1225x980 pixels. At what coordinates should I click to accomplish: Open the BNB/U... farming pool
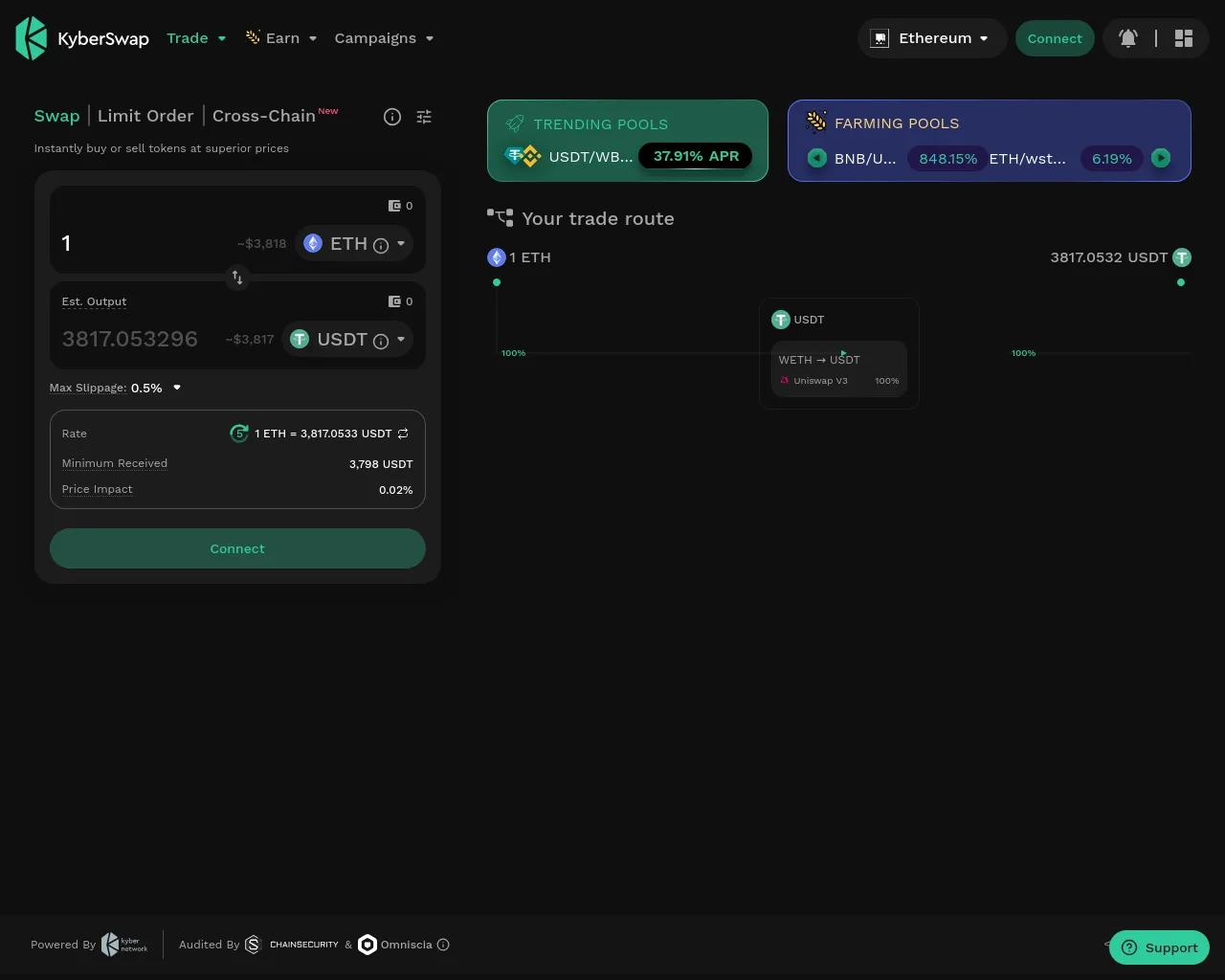[x=865, y=159]
